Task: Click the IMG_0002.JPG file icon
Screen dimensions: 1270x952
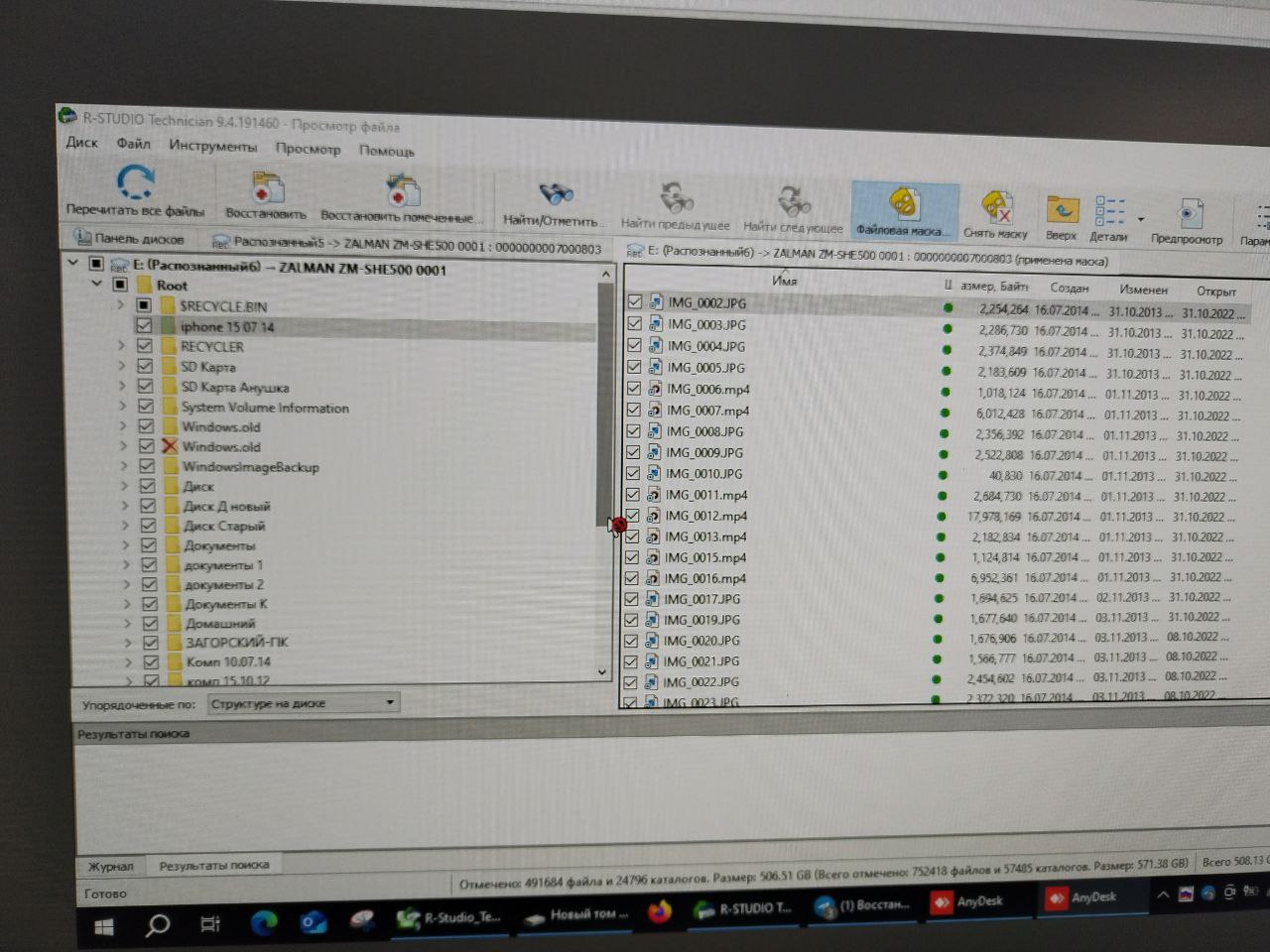Action: click(x=656, y=301)
